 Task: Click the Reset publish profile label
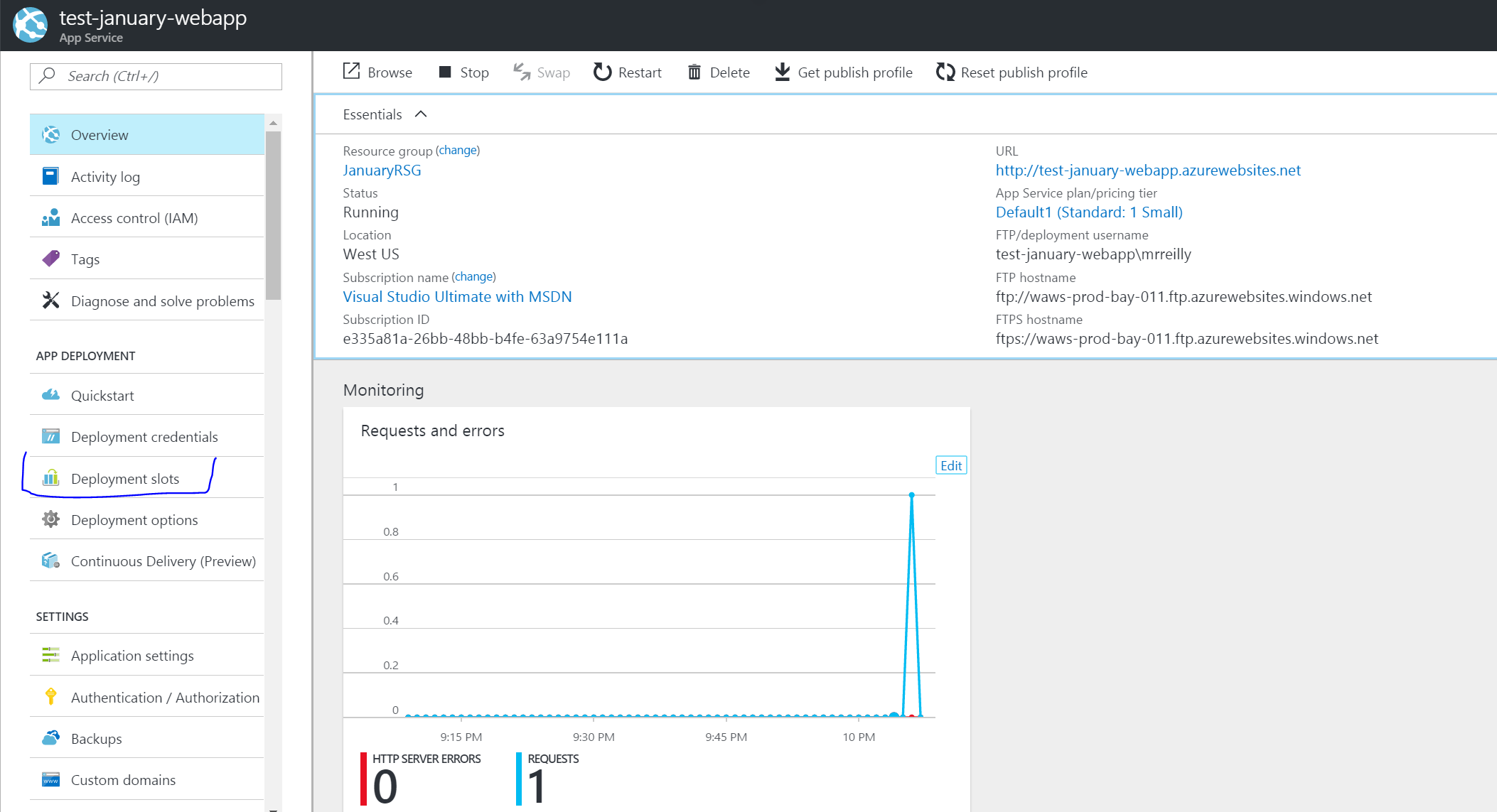[1024, 72]
